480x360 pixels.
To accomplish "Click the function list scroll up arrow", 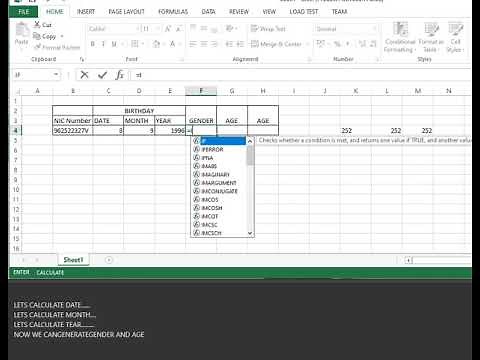I will tap(250, 141).
